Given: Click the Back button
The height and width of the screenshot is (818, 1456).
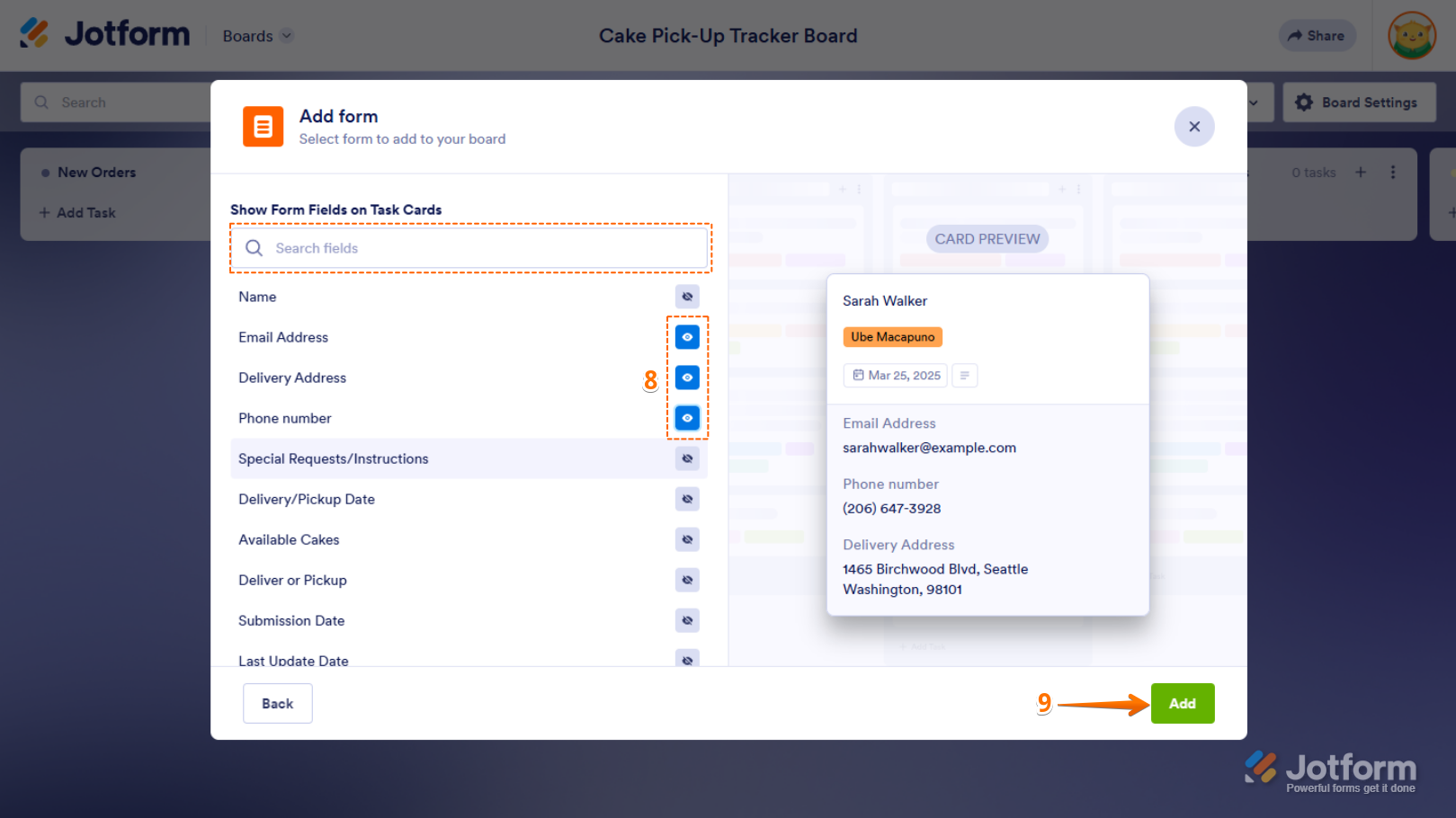Looking at the screenshot, I should [278, 704].
